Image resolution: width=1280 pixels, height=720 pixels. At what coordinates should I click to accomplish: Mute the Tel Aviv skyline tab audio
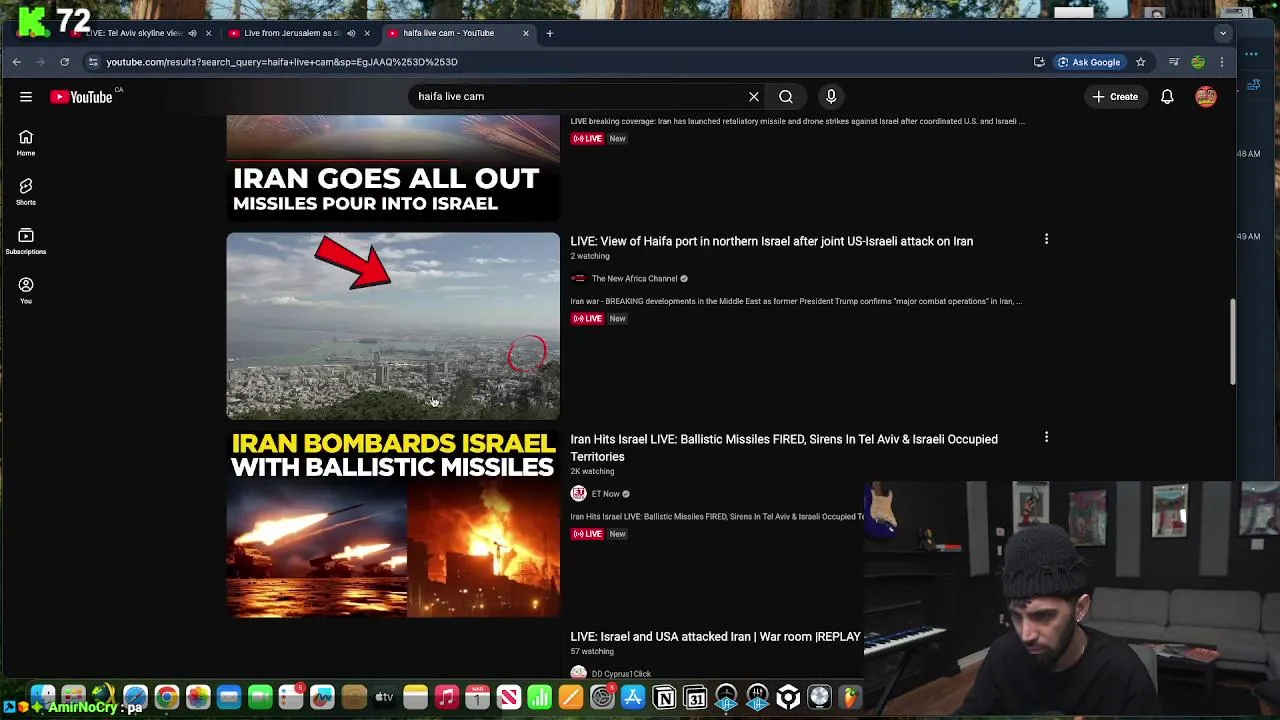pos(192,33)
